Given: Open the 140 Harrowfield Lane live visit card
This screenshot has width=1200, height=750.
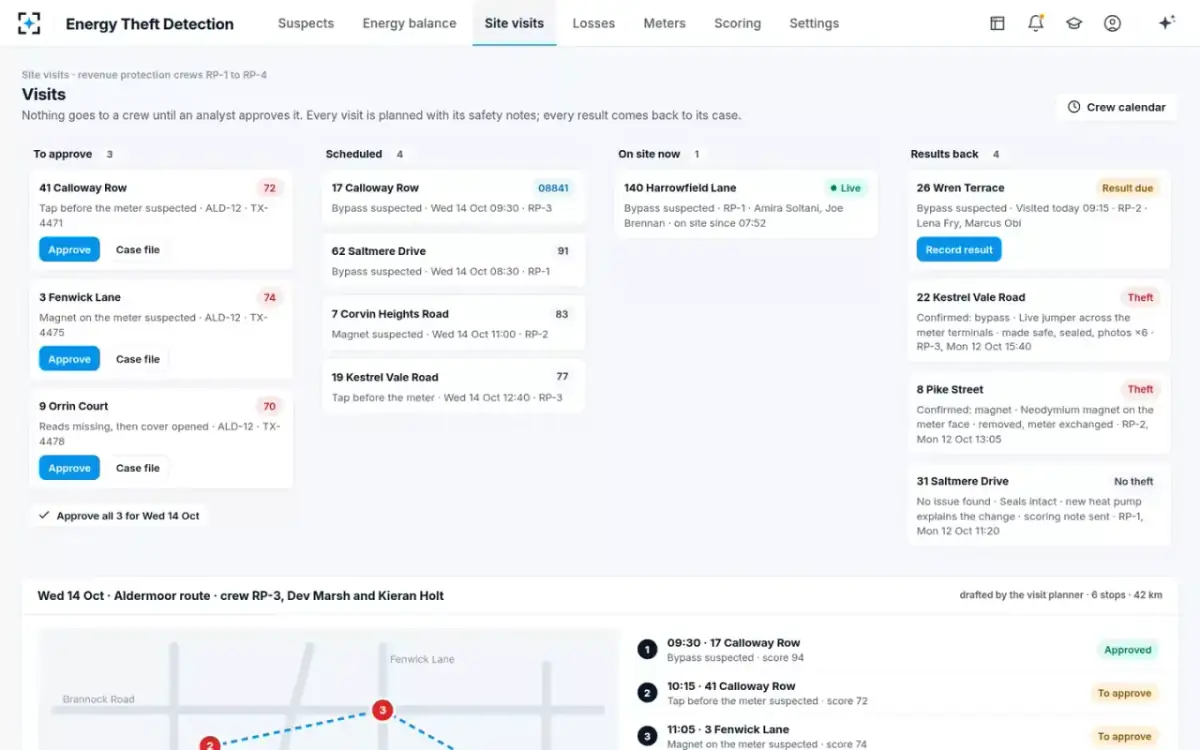Looking at the screenshot, I should pyautogui.click(x=746, y=204).
